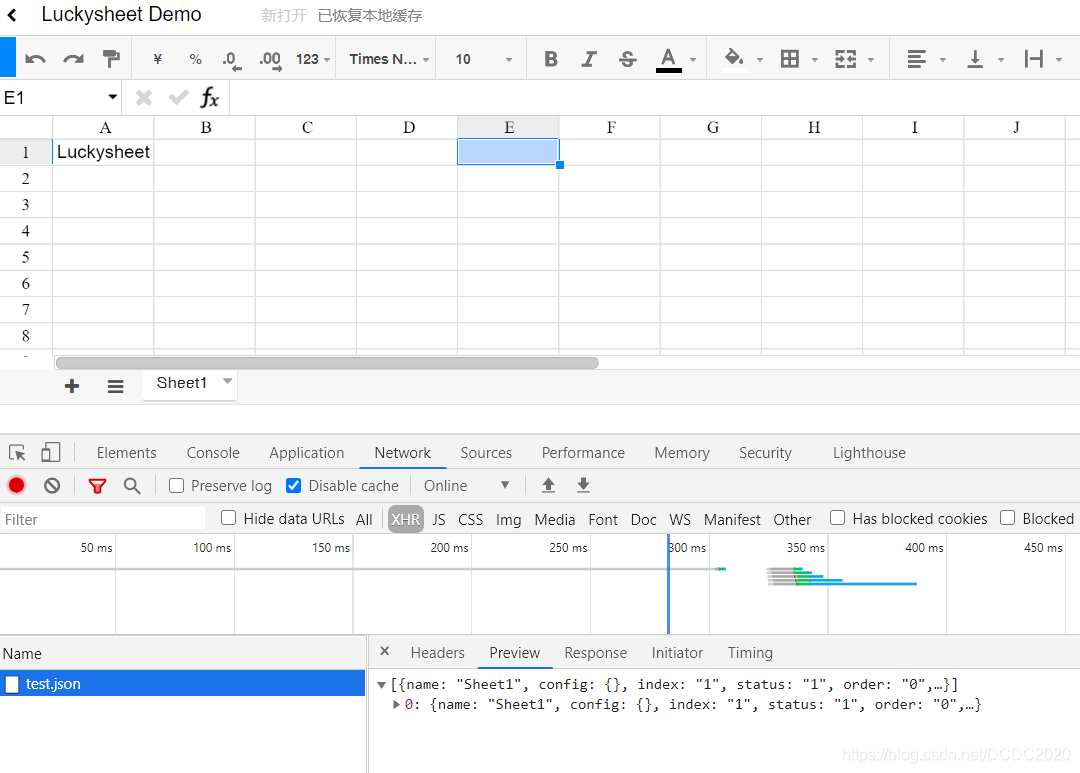Expand the 0: Sheet1 object entry

pos(397,704)
